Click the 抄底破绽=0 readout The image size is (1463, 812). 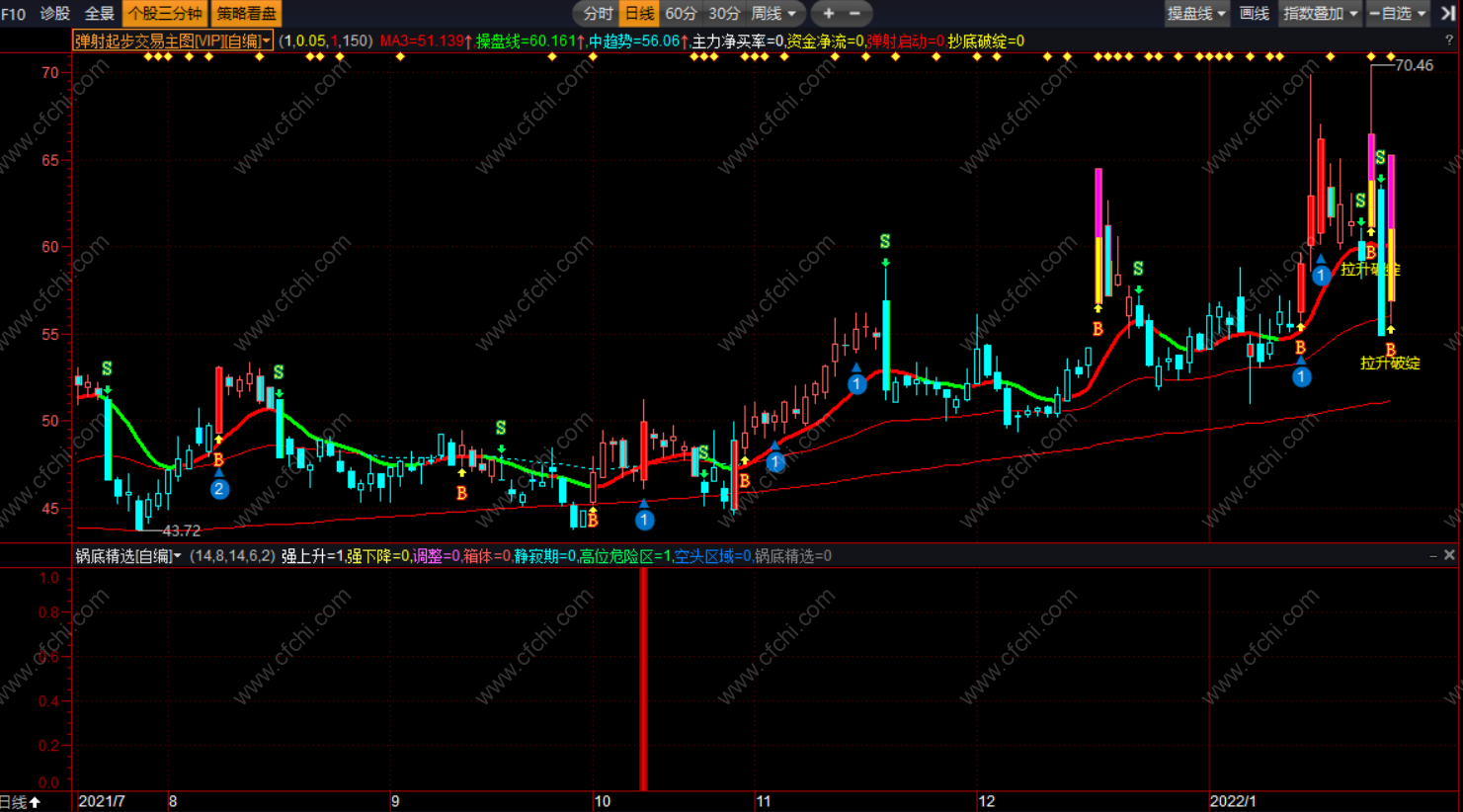(x=986, y=41)
